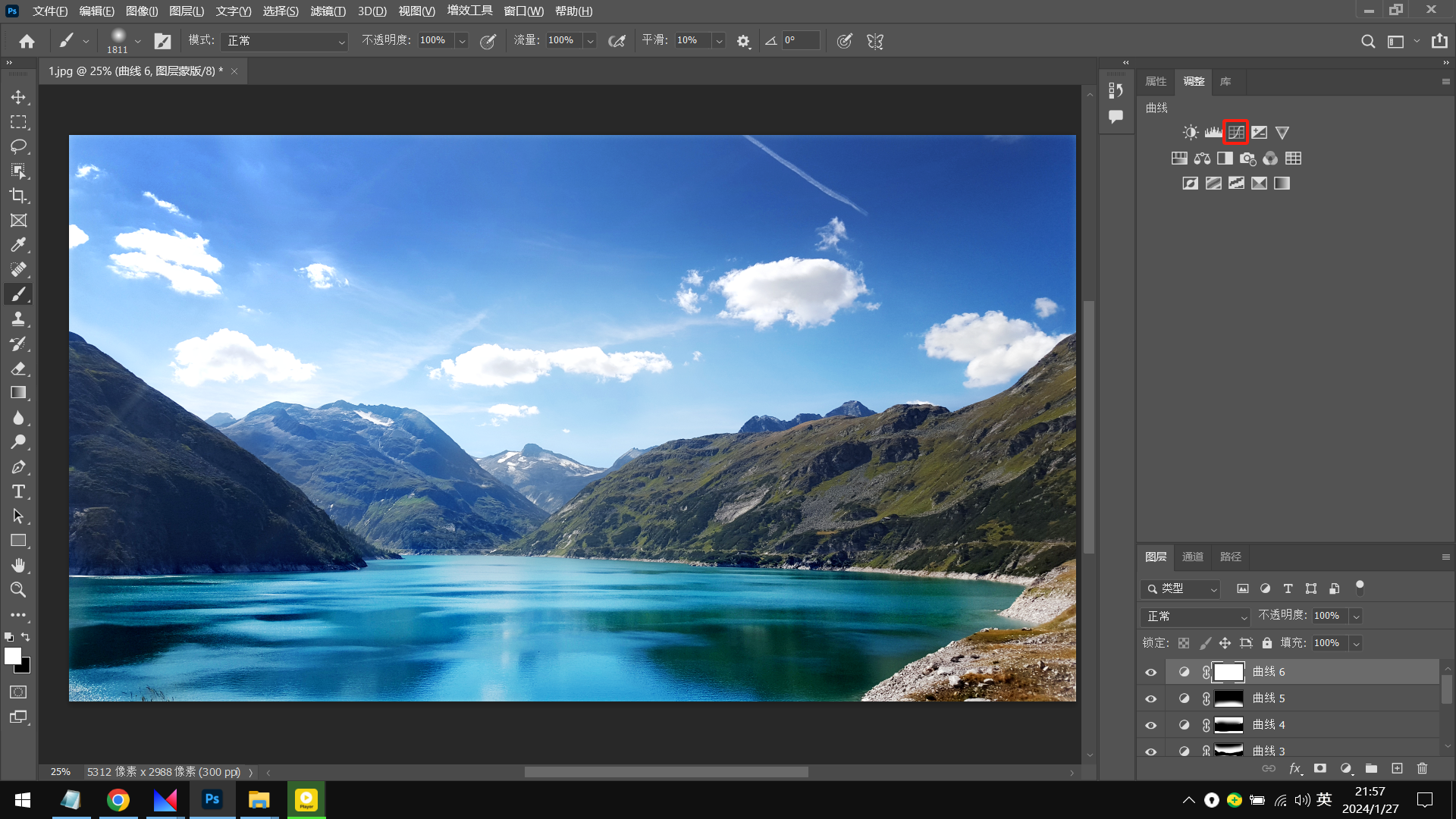Viewport: 1456px width, 819px height.
Task: Select the Clone Stamp tool
Action: tap(18, 319)
